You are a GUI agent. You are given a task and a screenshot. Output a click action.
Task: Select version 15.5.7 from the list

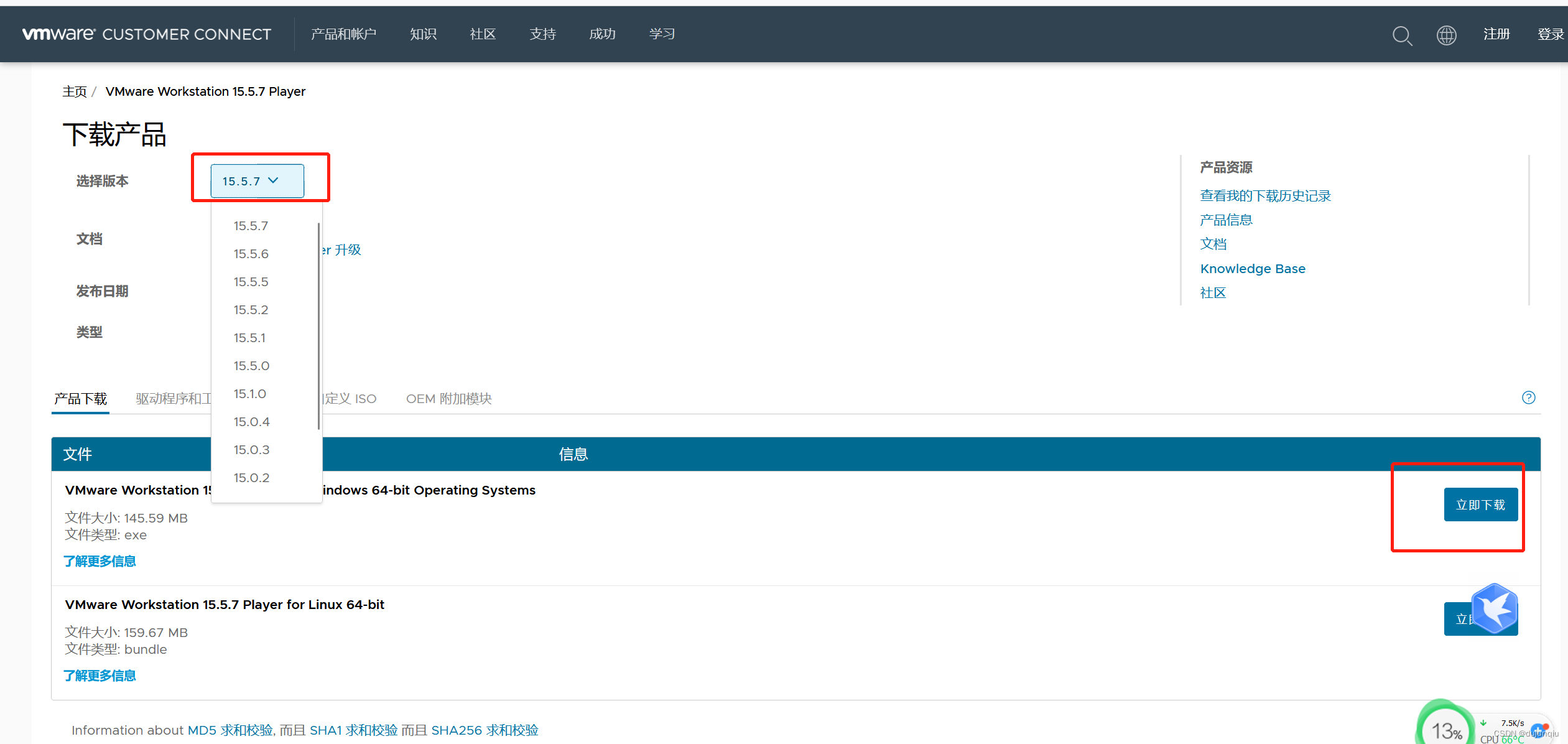tap(251, 226)
